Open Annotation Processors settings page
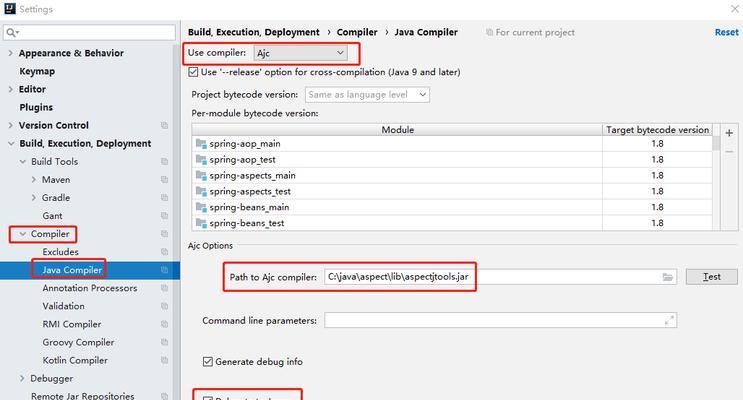Viewport: 743px width, 400px height. (x=90, y=288)
